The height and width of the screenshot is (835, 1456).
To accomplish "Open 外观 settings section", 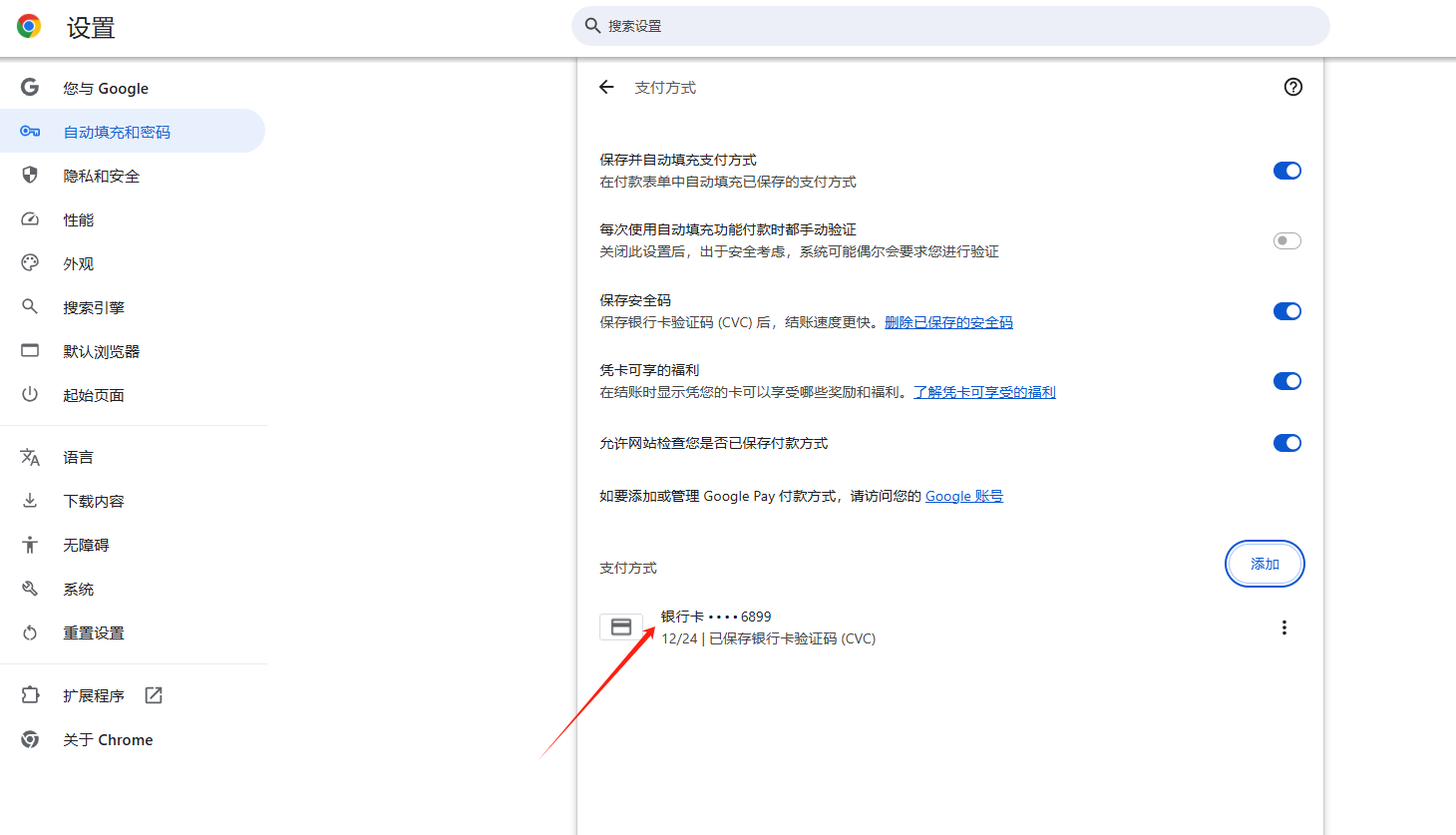I will tap(133, 263).
